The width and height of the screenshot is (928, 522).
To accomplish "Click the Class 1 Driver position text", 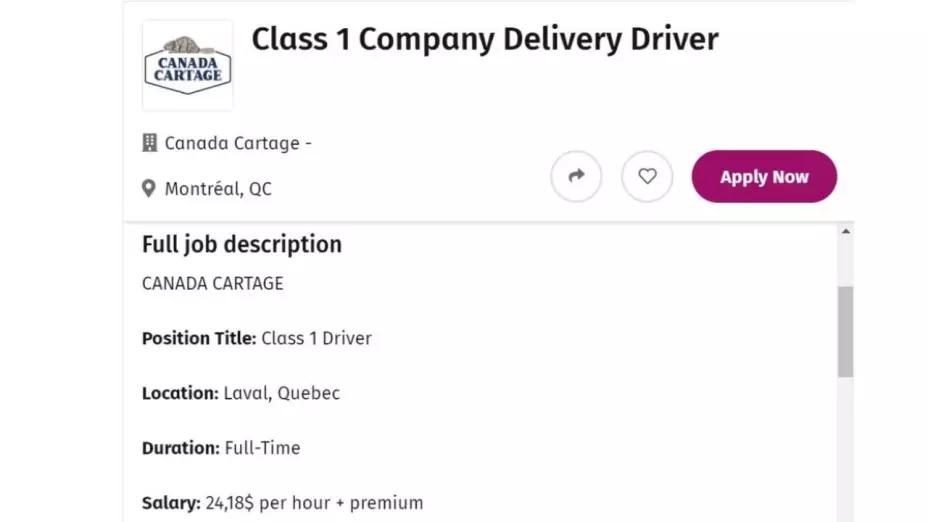I will (316, 338).
